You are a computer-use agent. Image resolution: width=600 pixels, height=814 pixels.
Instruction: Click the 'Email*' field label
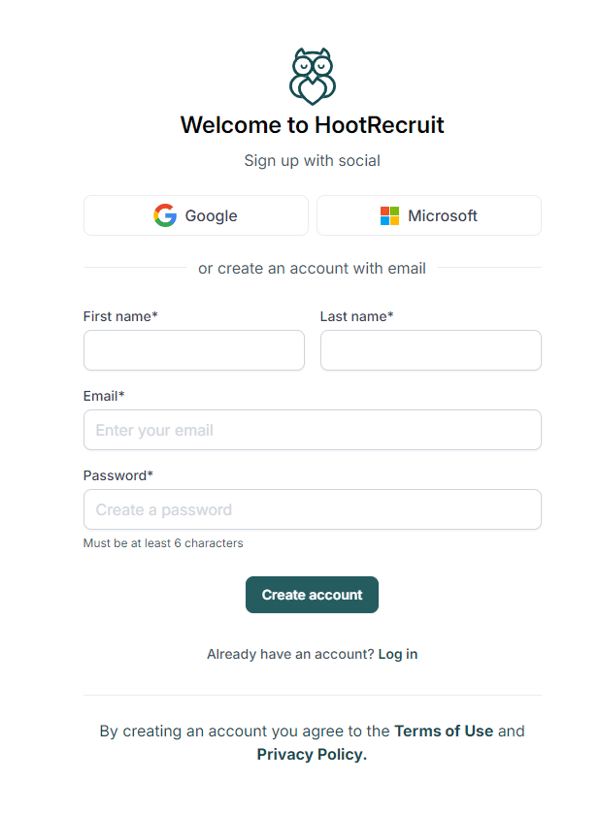click(104, 396)
